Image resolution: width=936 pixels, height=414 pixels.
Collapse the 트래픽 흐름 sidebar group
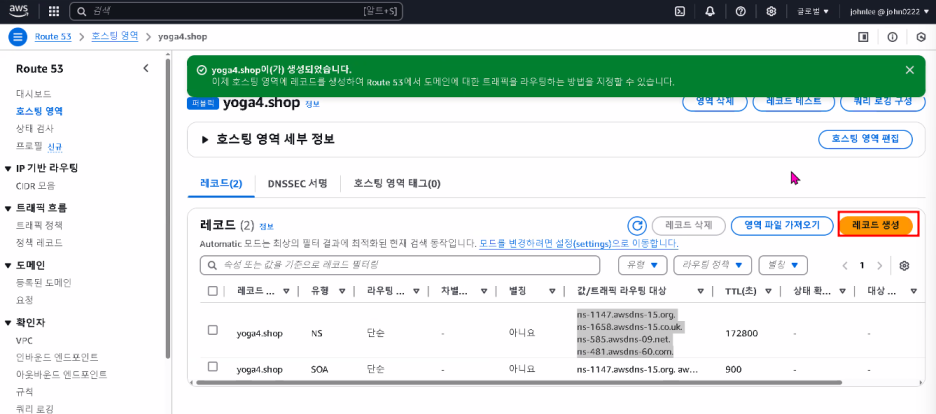[x=8, y=208]
